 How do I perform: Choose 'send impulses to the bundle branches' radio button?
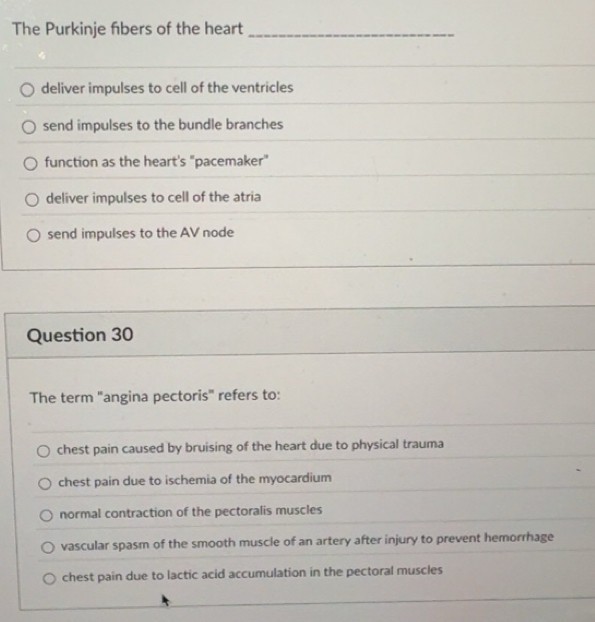(29, 127)
